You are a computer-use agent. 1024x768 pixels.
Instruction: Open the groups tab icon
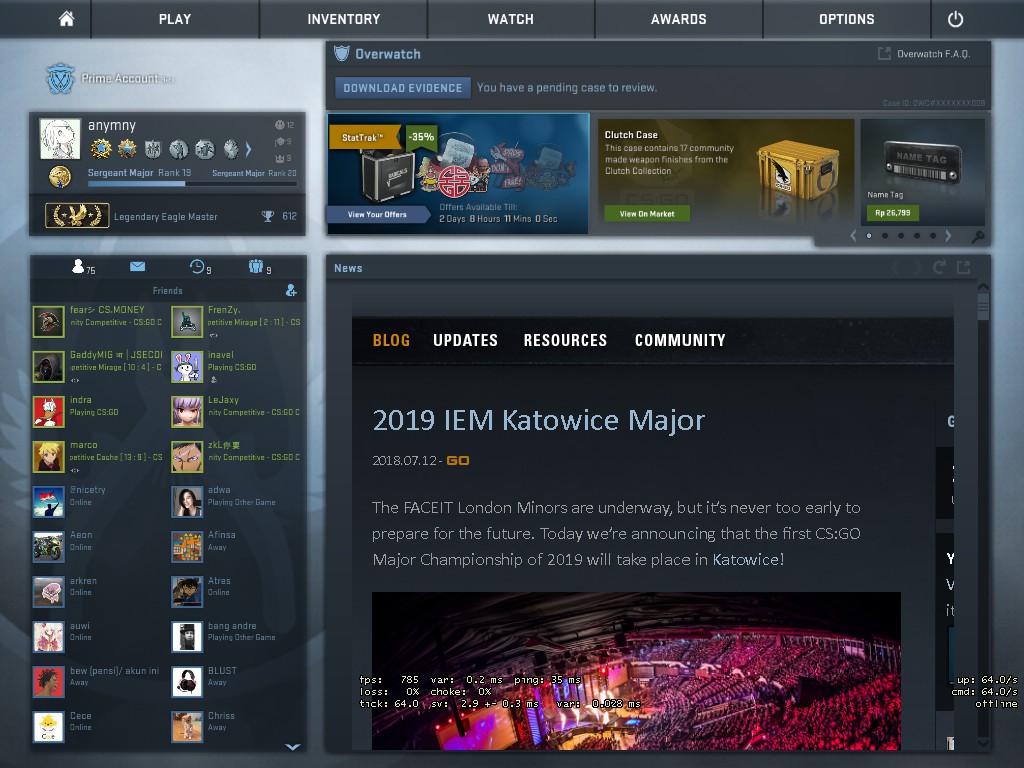(256, 266)
